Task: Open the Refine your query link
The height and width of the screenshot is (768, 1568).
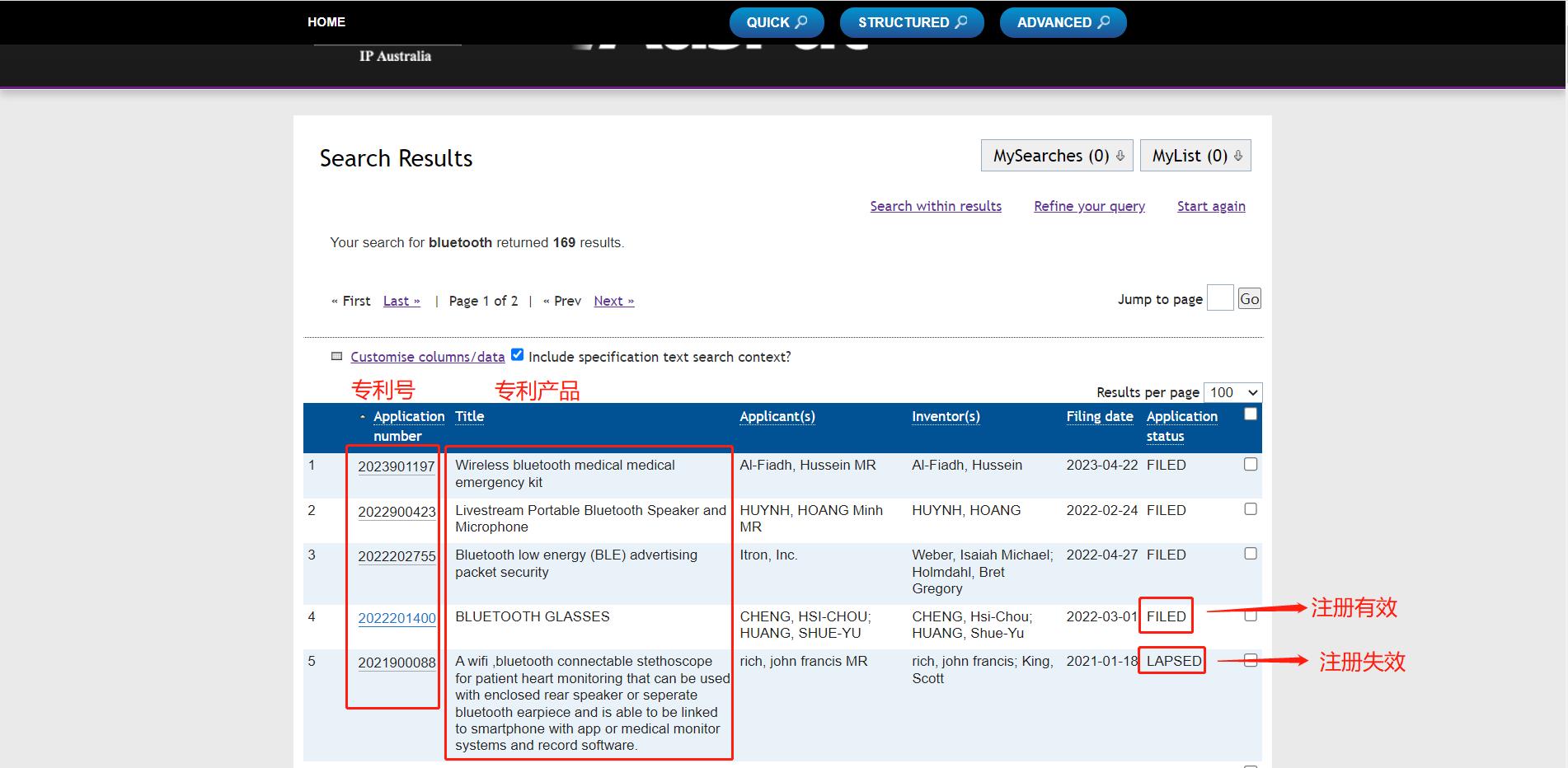Action: 1088,206
